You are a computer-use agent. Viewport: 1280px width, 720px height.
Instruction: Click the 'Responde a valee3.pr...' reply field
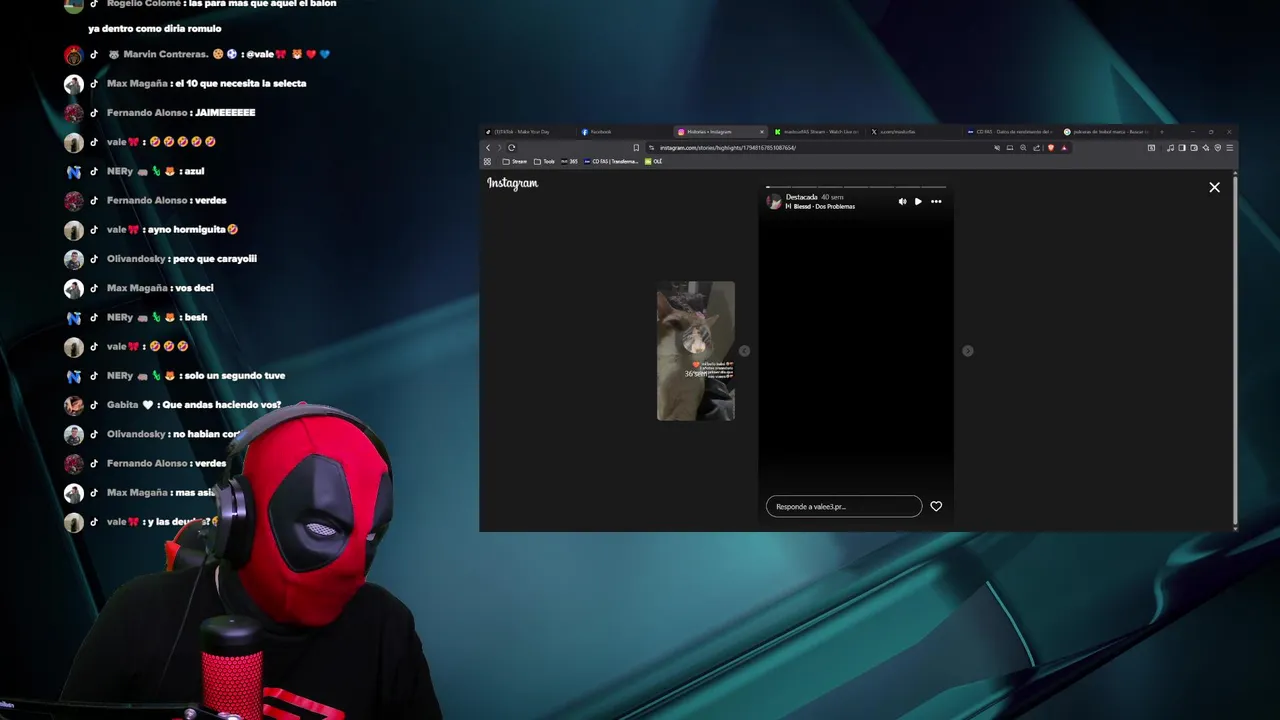click(844, 506)
